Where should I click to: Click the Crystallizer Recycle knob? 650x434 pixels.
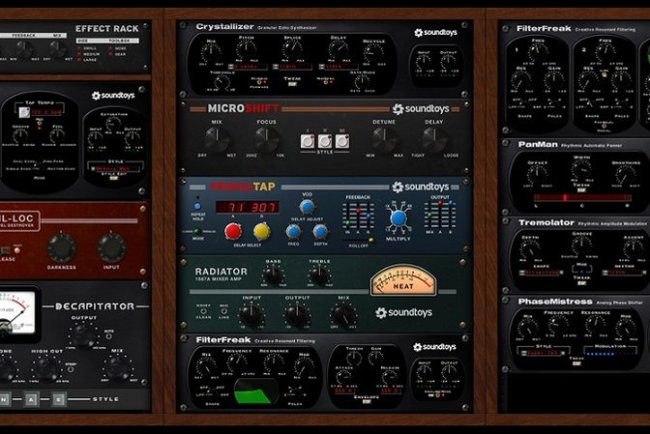point(374,53)
